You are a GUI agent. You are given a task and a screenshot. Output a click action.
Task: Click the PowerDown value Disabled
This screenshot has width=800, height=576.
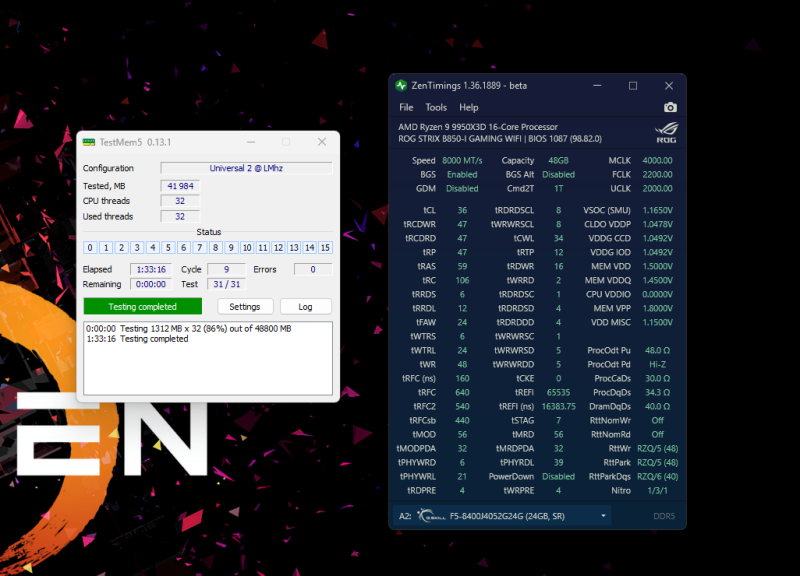pos(558,477)
